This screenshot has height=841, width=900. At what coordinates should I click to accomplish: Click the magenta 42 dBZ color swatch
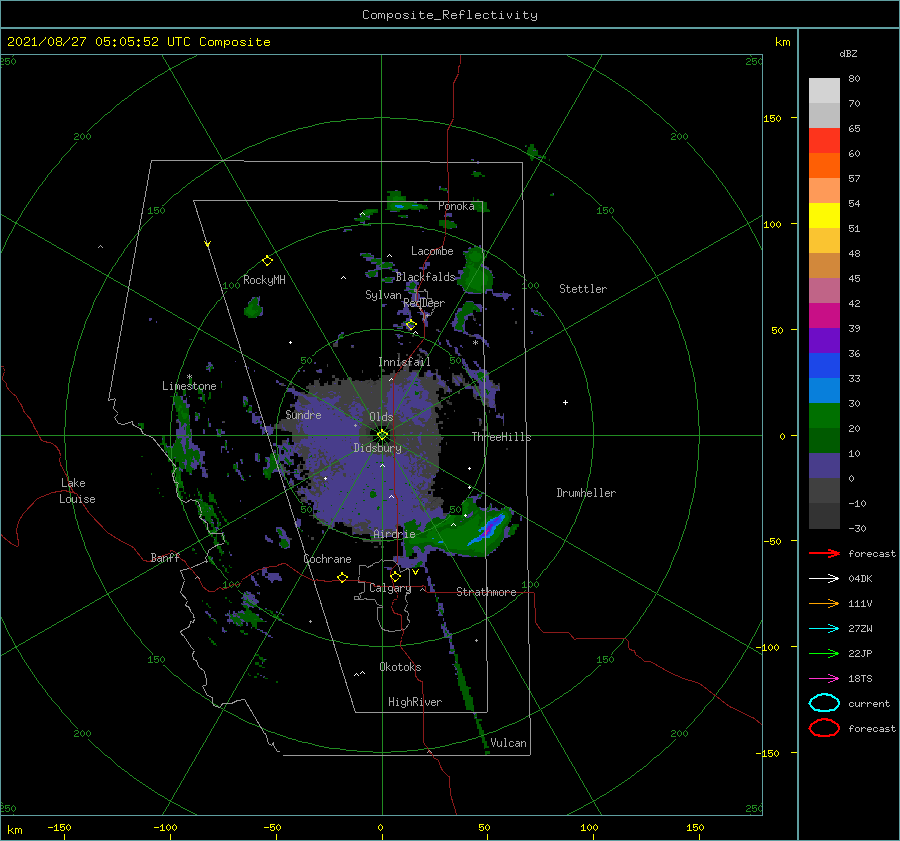824,316
